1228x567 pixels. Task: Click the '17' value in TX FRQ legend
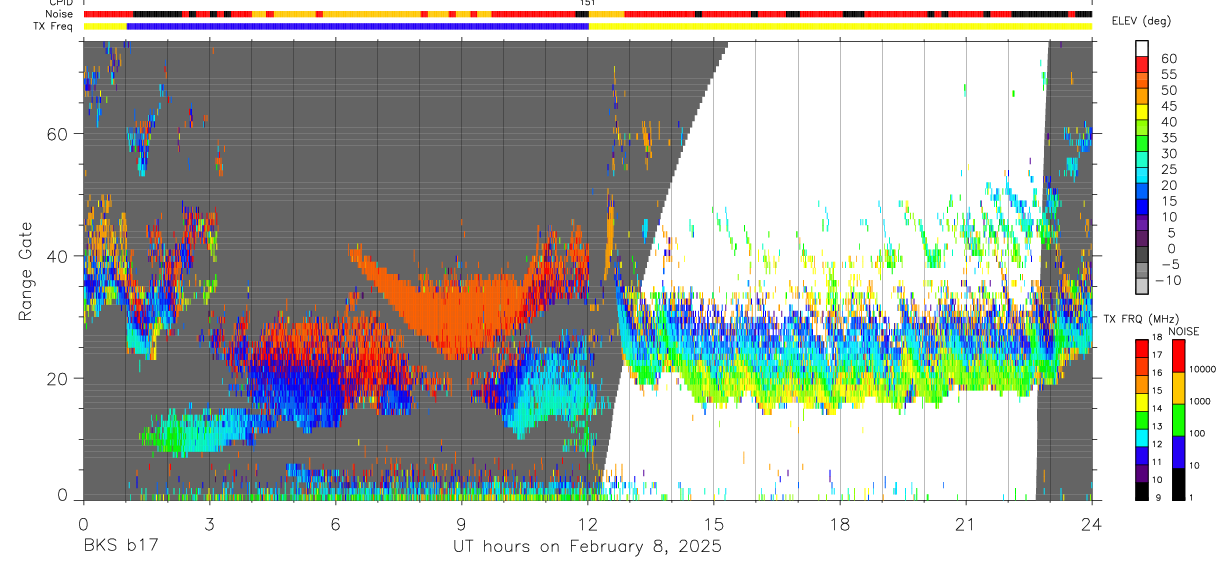coord(1157,355)
